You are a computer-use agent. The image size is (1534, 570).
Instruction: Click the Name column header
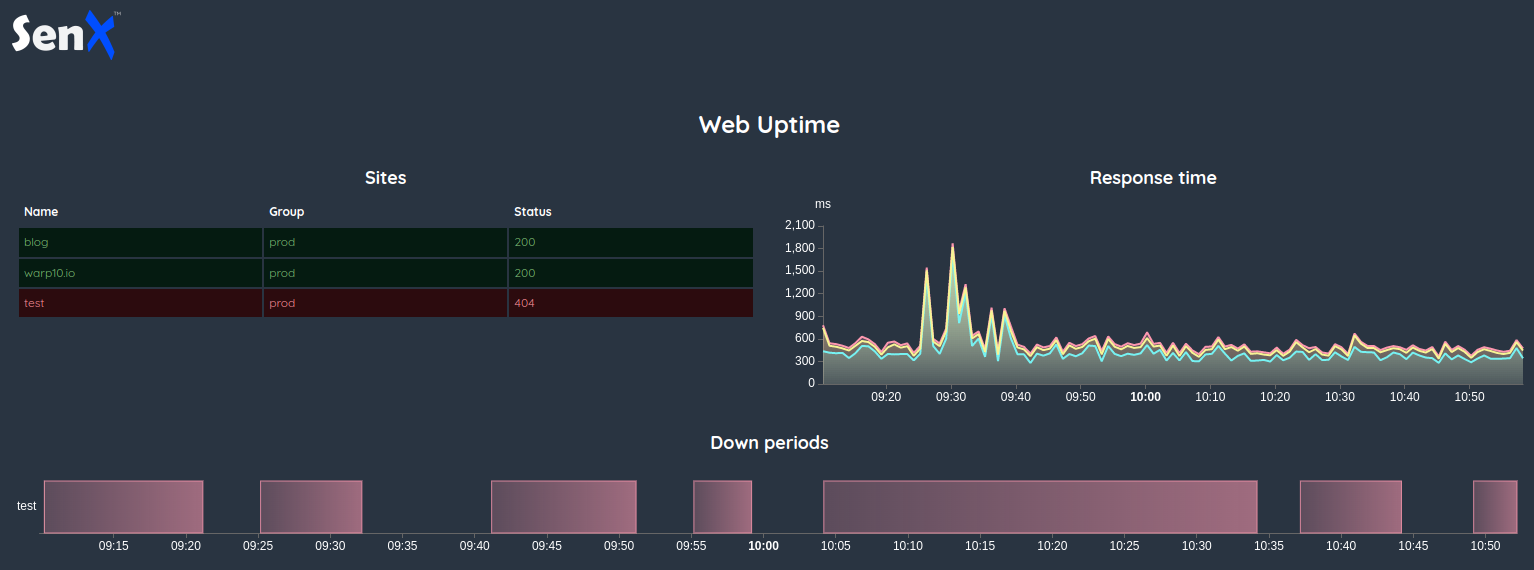pos(41,212)
